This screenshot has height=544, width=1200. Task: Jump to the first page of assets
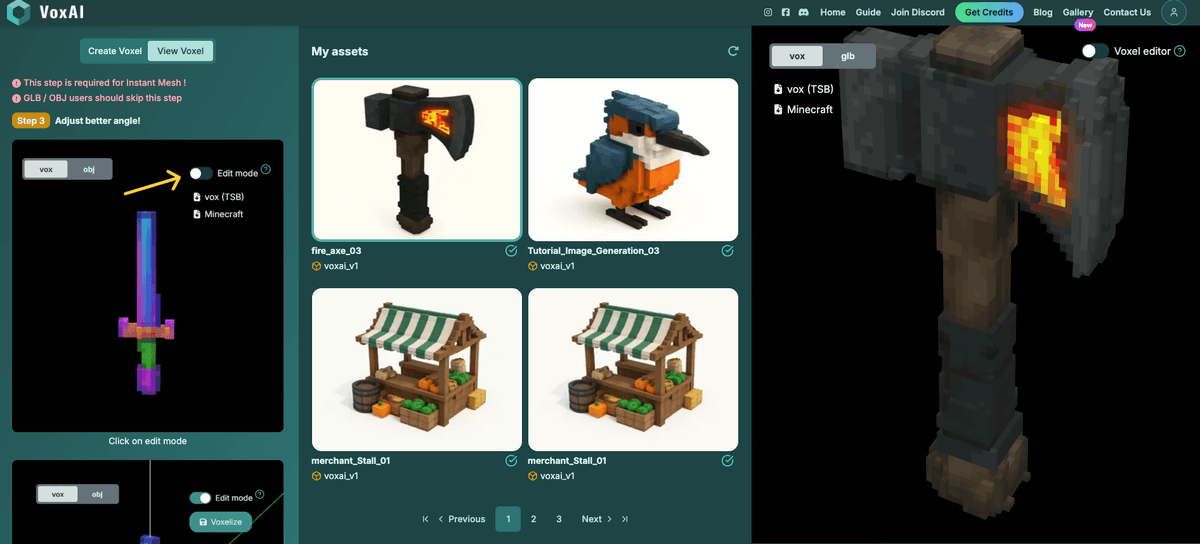pyautogui.click(x=426, y=519)
